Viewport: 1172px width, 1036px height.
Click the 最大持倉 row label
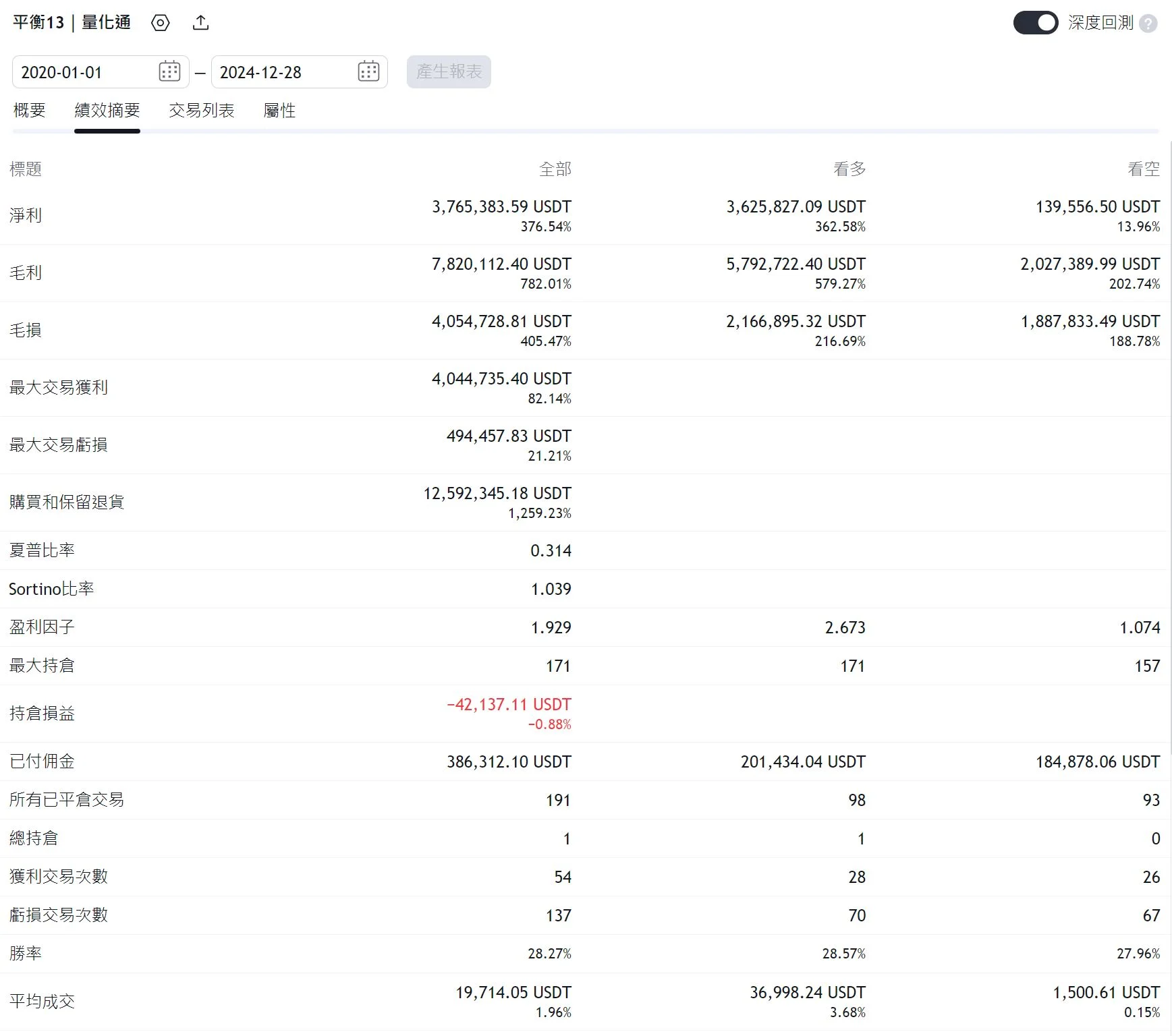pos(42,666)
